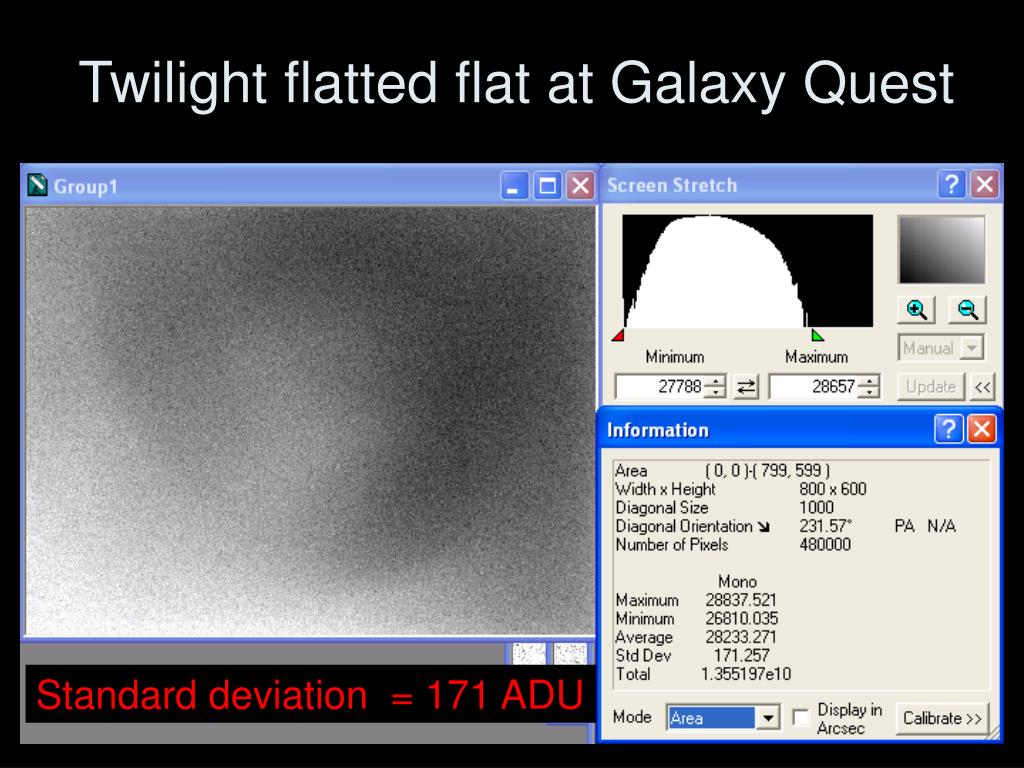This screenshot has height=768, width=1024.
Task: Close the Screen Stretch window
Action: point(984,185)
